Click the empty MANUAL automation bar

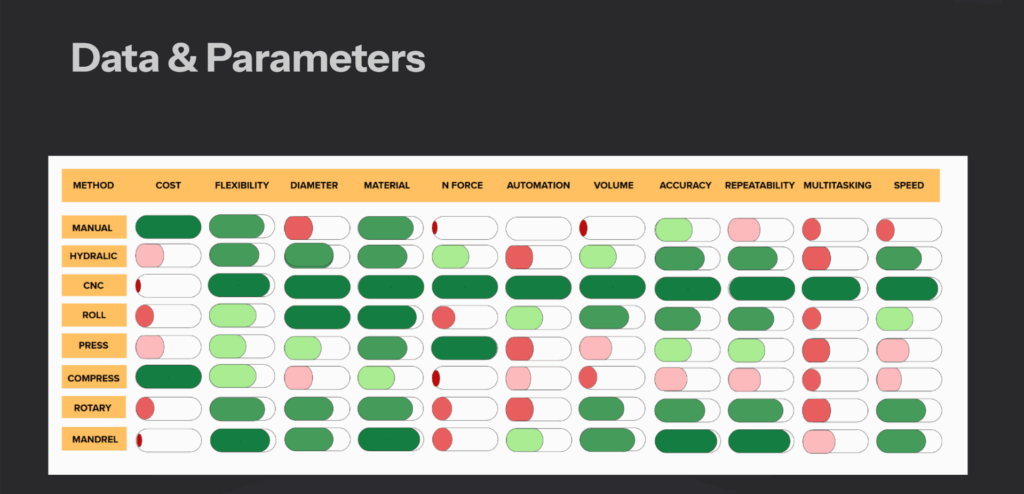click(538, 229)
